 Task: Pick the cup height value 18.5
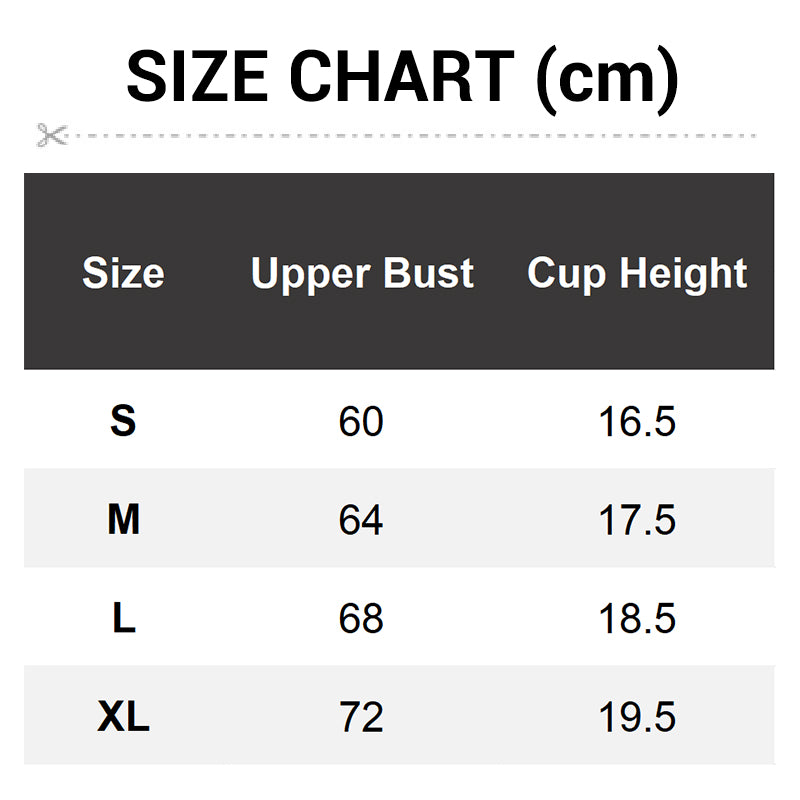[637, 619]
